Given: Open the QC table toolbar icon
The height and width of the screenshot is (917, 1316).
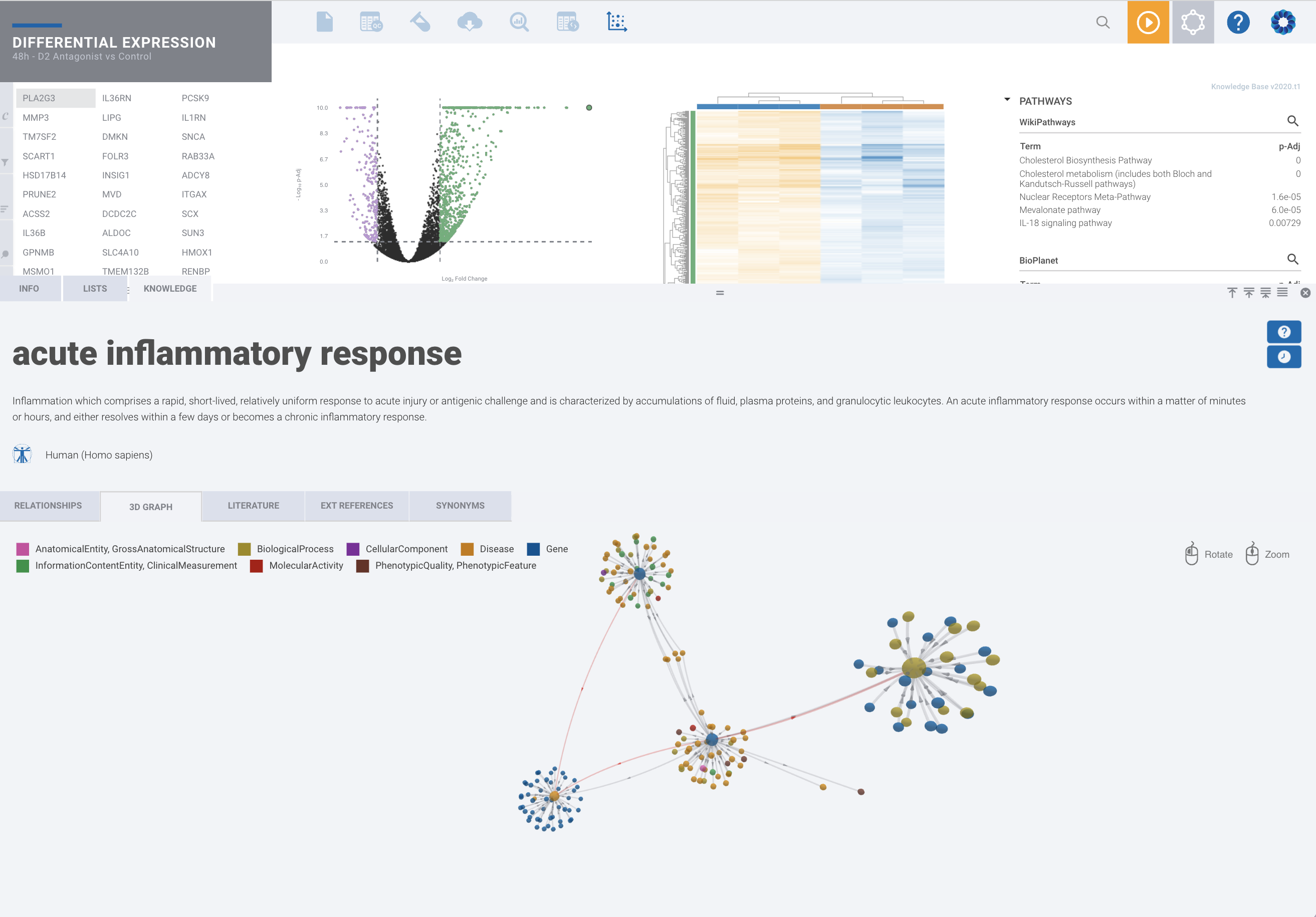Looking at the screenshot, I should (x=371, y=23).
